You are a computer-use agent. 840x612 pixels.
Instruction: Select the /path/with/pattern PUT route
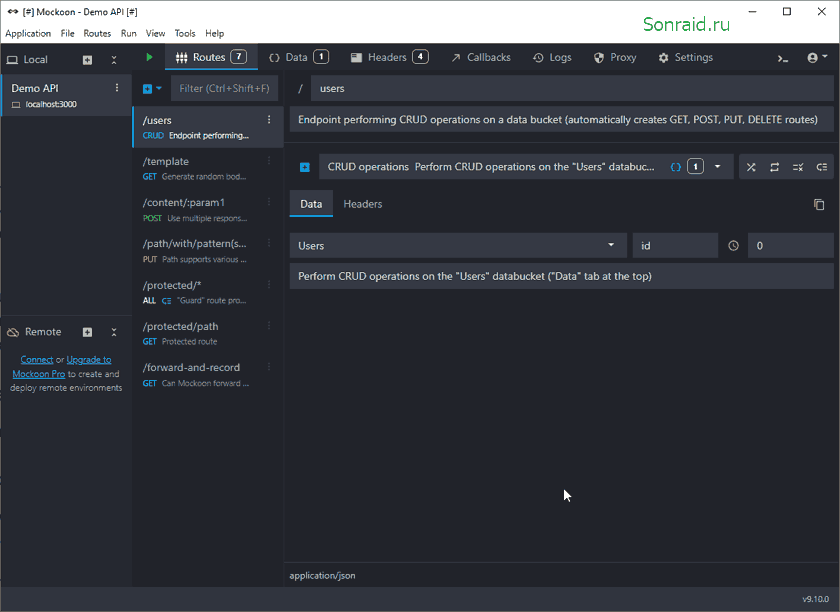[208, 251]
